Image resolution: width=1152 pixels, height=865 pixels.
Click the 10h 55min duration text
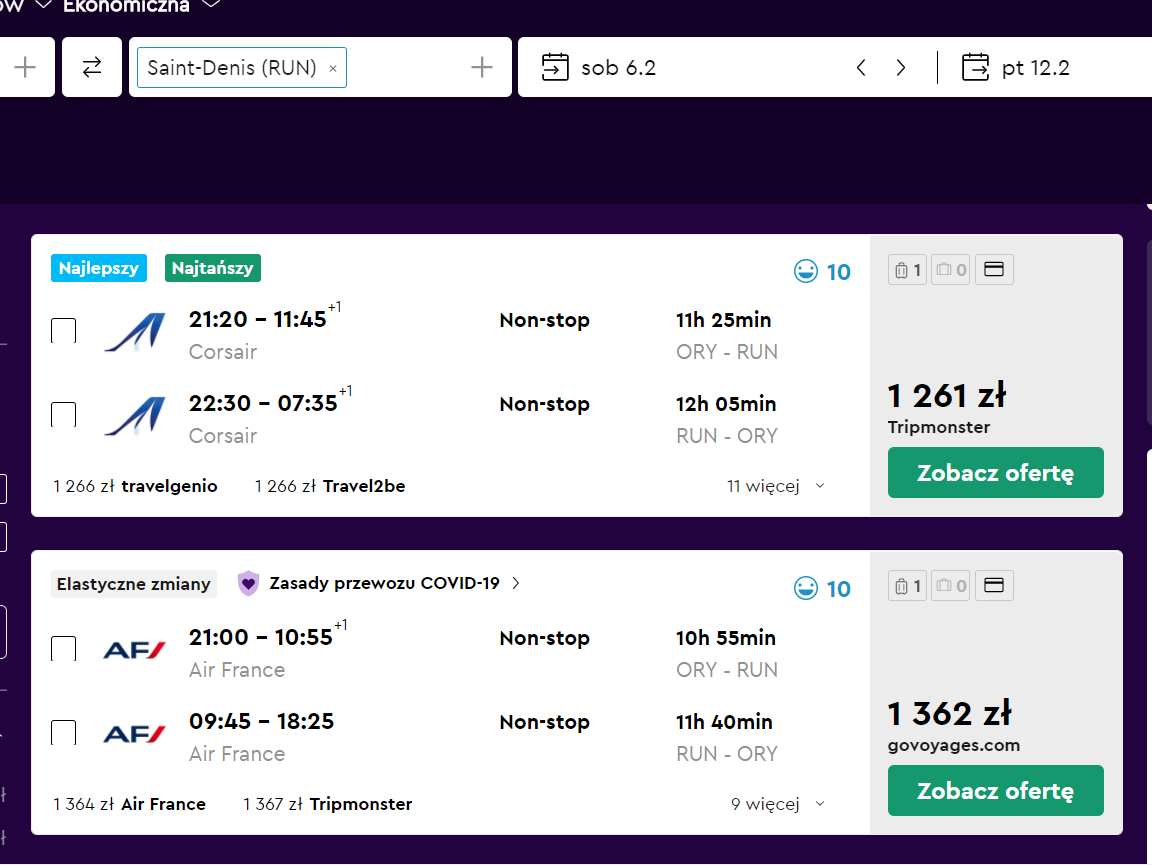pyautogui.click(x=726, y=638)
